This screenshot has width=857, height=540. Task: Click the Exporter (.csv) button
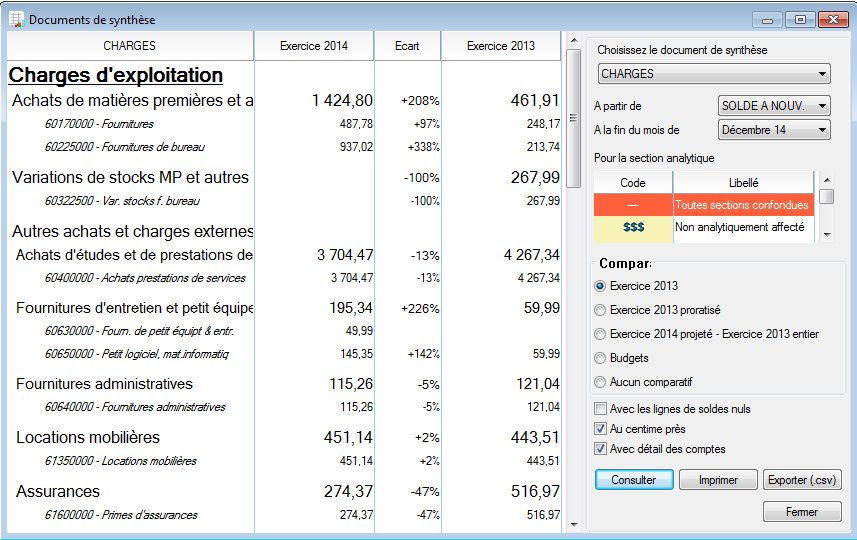pos(802,480)
